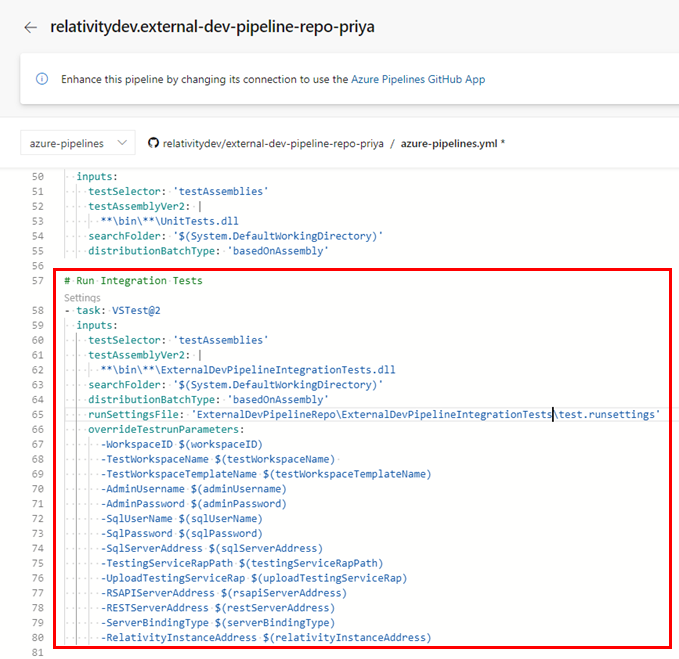Go back using the left arrow icon
The height and width of the screenshot is (659, 679).
[x=30, y=28]
